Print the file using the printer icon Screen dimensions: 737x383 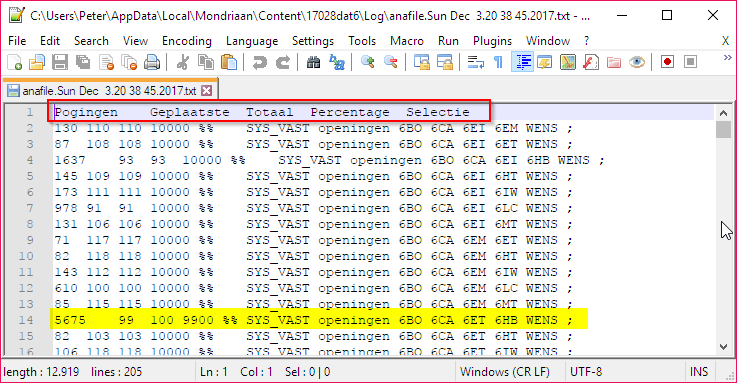coord(152,62)
